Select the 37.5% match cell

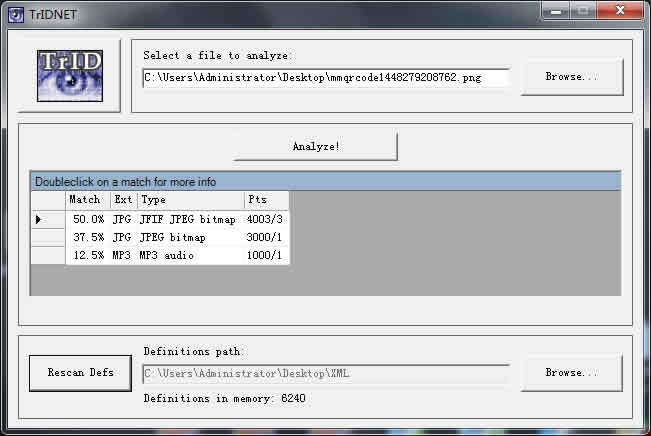click(88, 238)
